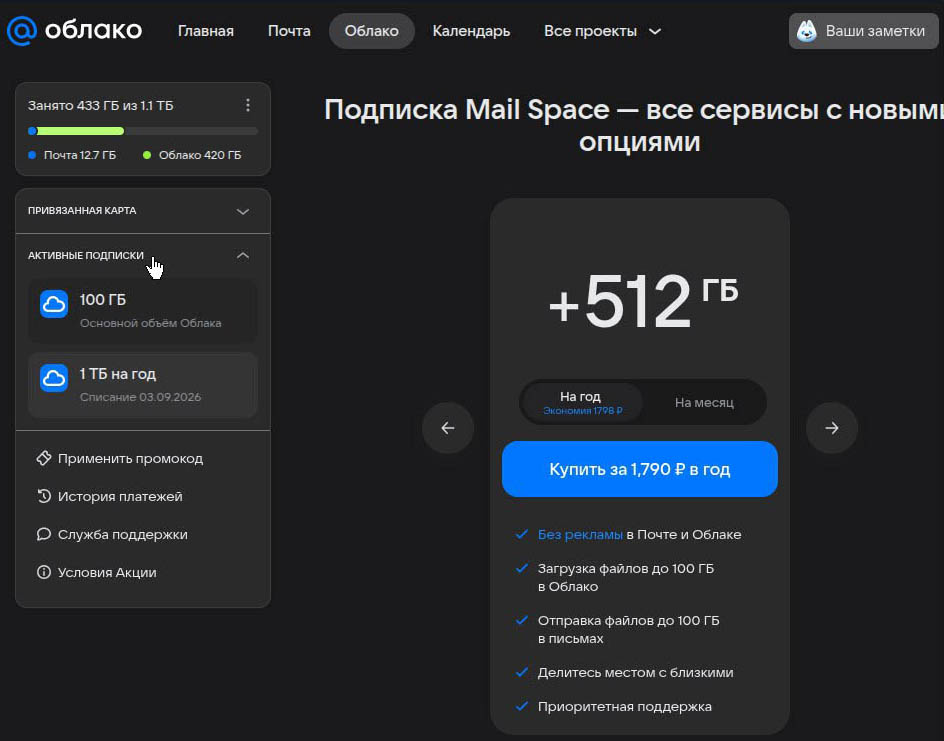
Task: Click the support chat bubble icon
Action: point(43,534)
